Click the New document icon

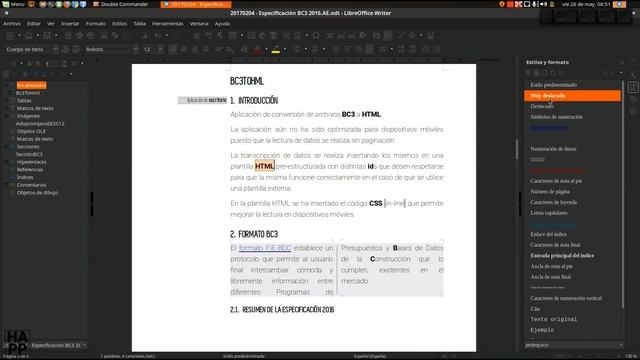tap(10, 36)
